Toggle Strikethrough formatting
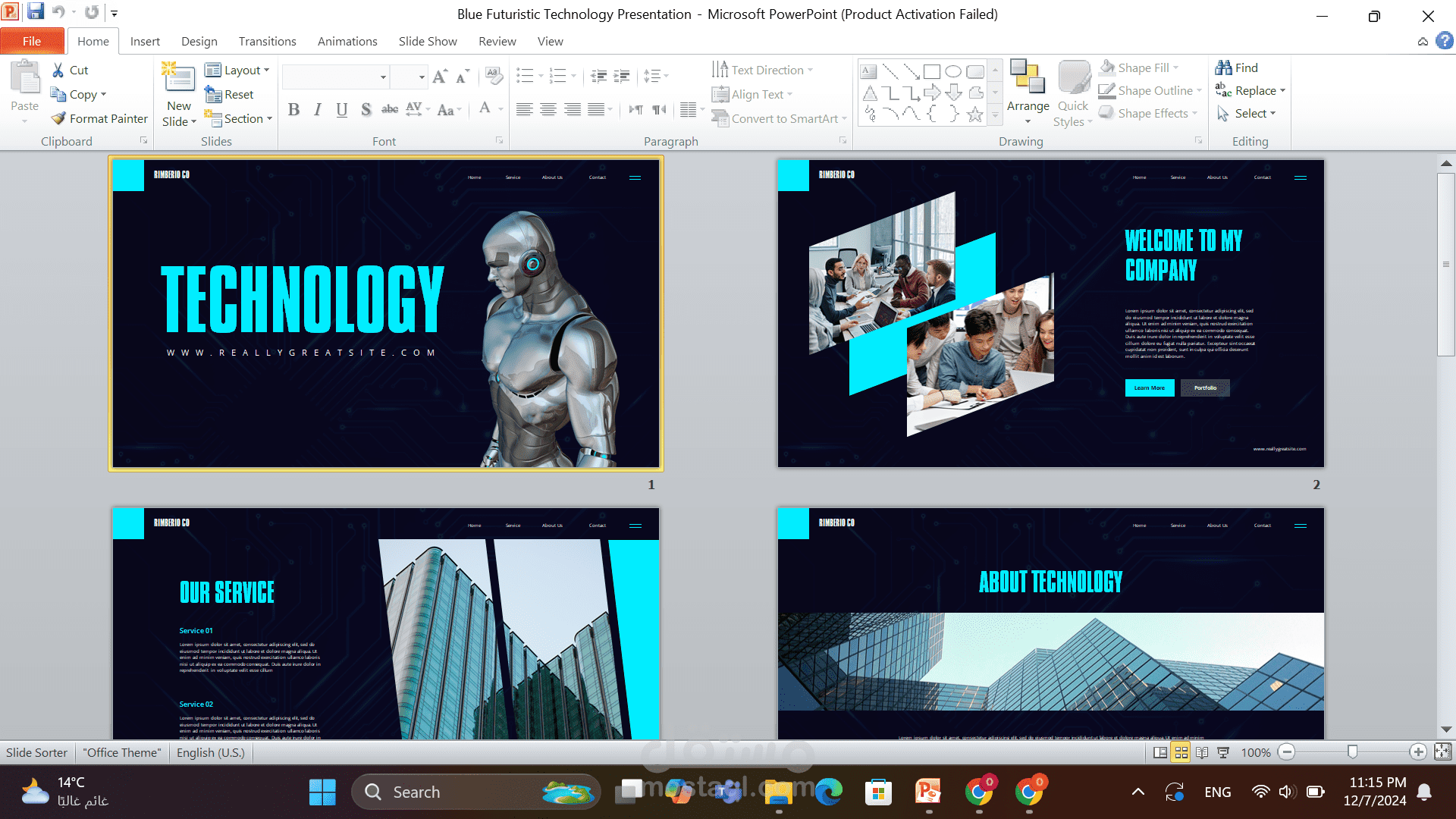The height and width of the screenshot is (819, 1456). point(390,110)
